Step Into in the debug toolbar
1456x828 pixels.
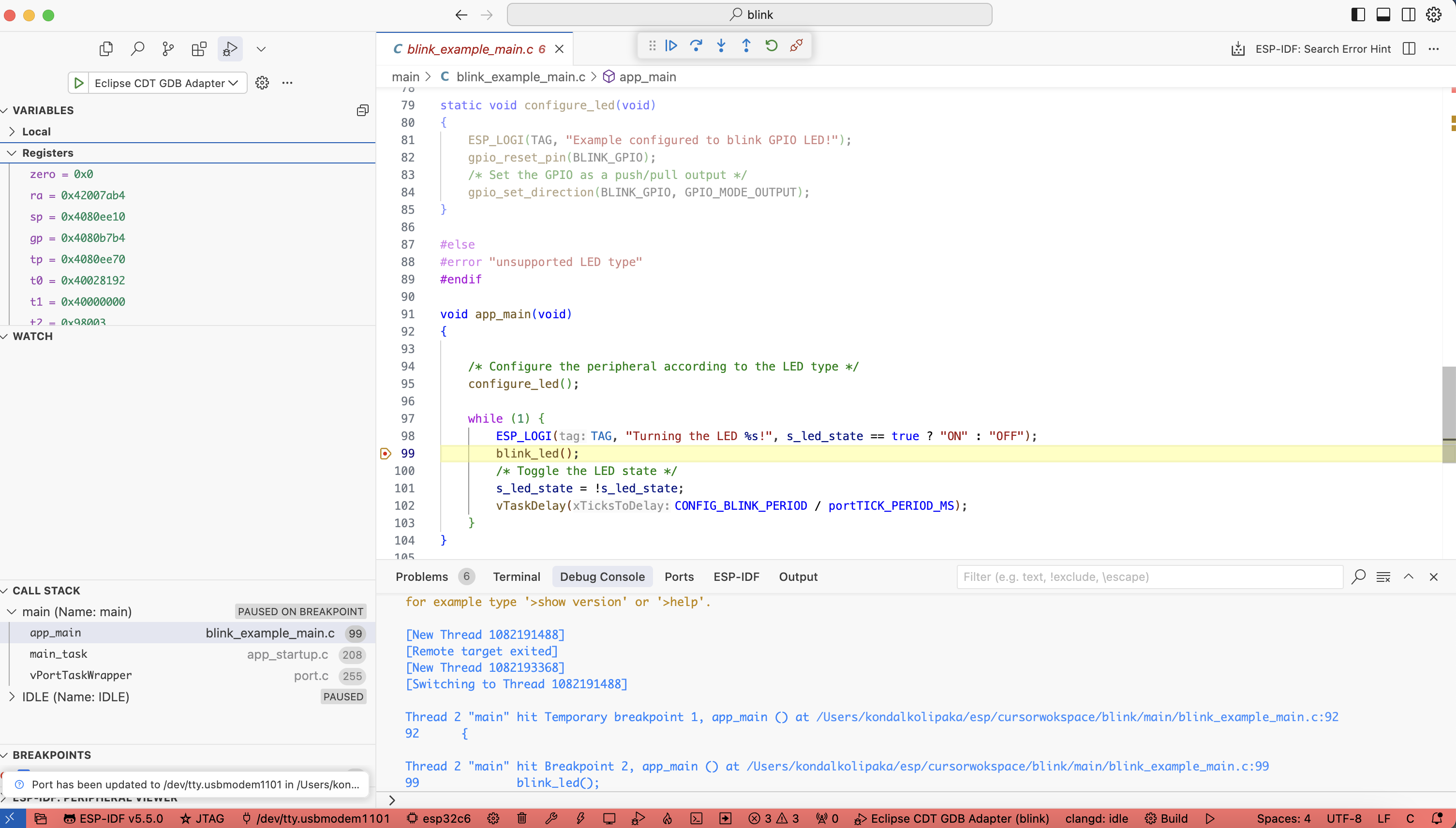[x=721, y=45]
